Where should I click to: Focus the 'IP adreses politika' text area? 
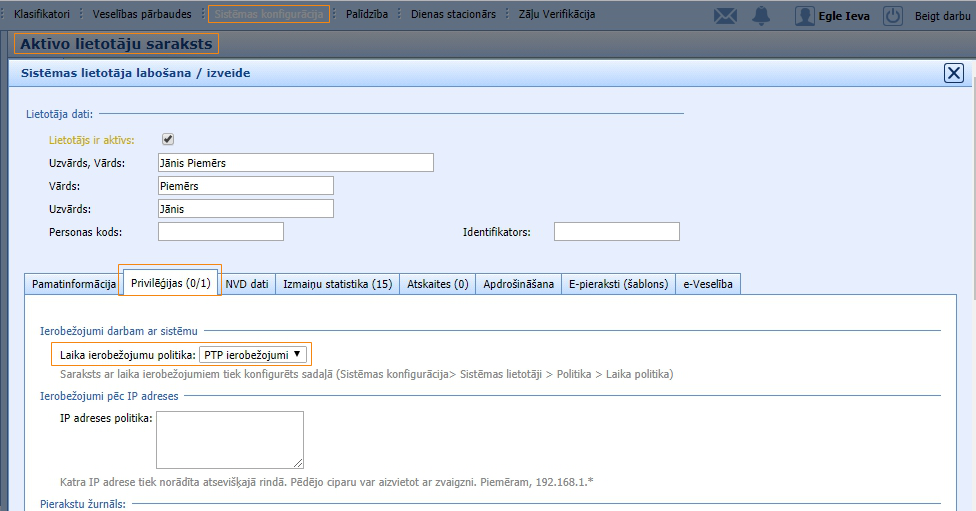230,439
